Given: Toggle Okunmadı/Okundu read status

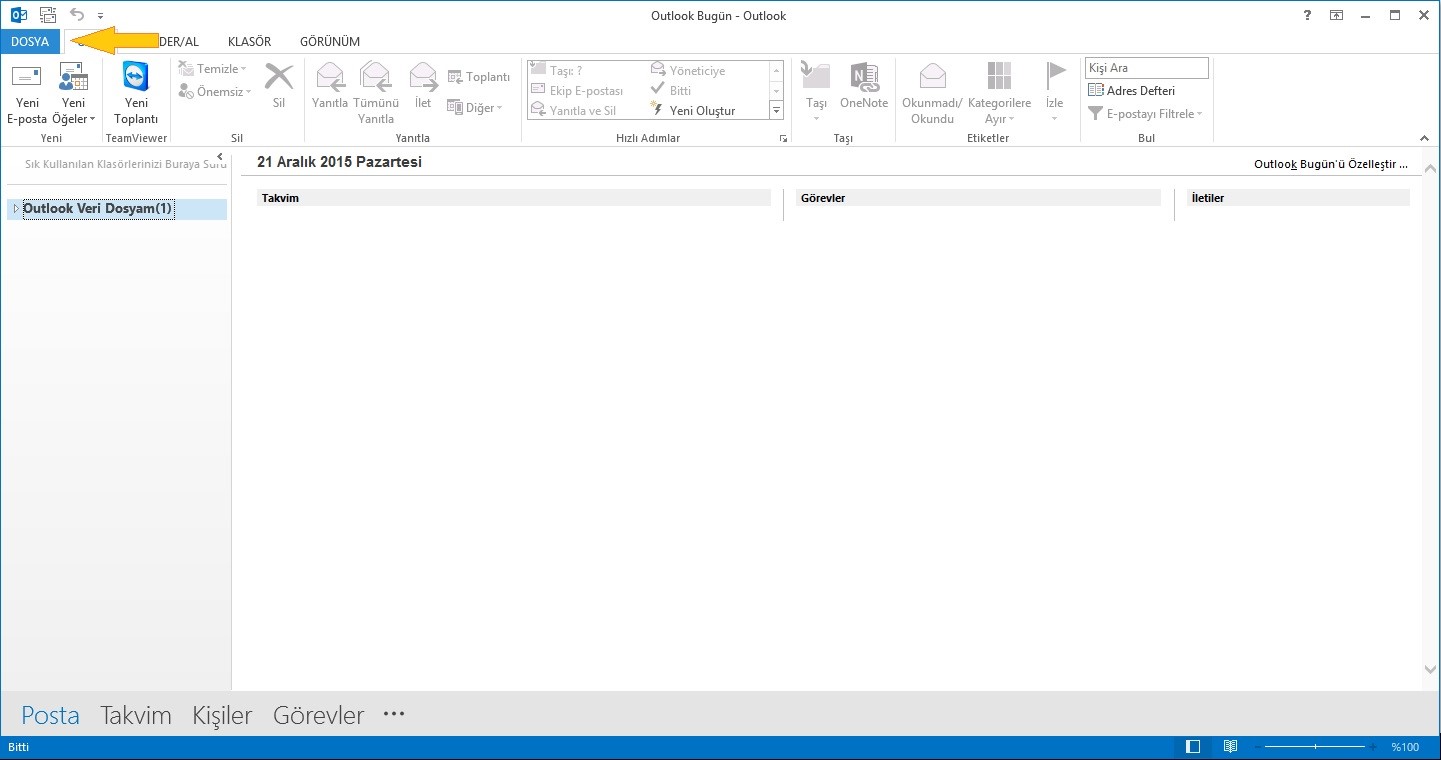Looking at the screenshot, I should coord(932,93).
